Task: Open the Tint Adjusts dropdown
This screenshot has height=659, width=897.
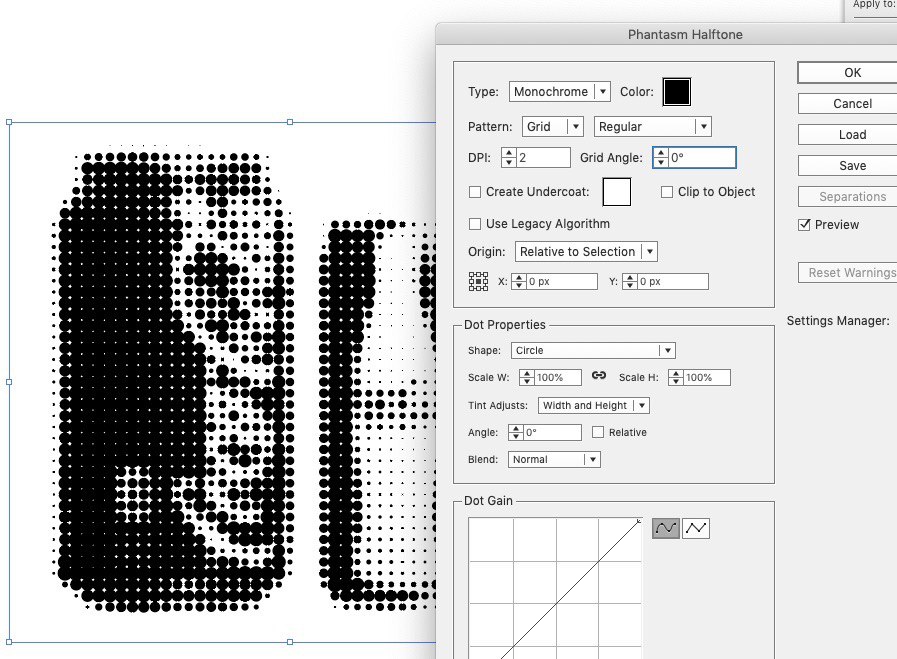Action: click(x=594, y=406)
